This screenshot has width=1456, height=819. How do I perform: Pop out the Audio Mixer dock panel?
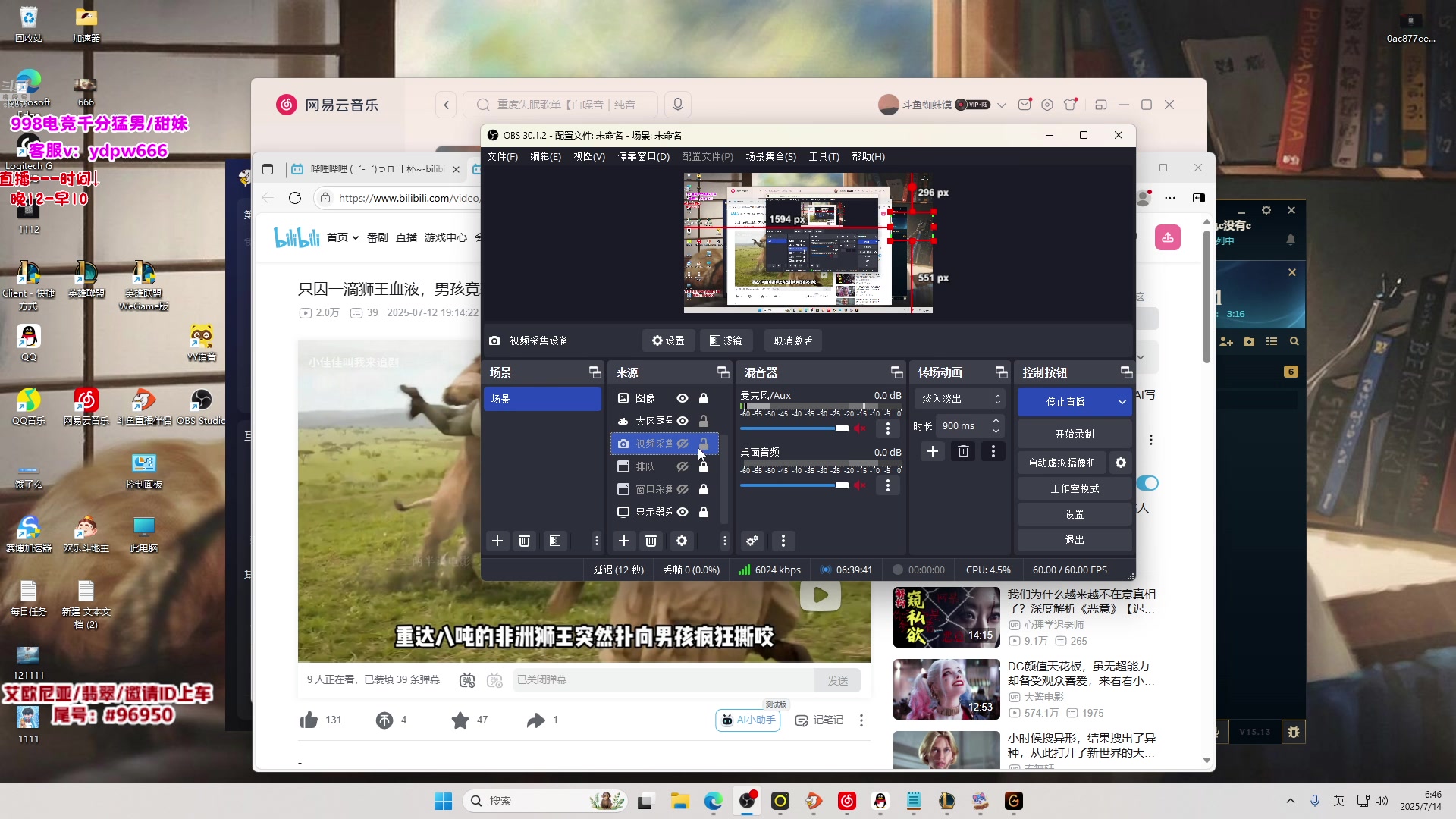point(896,372)
